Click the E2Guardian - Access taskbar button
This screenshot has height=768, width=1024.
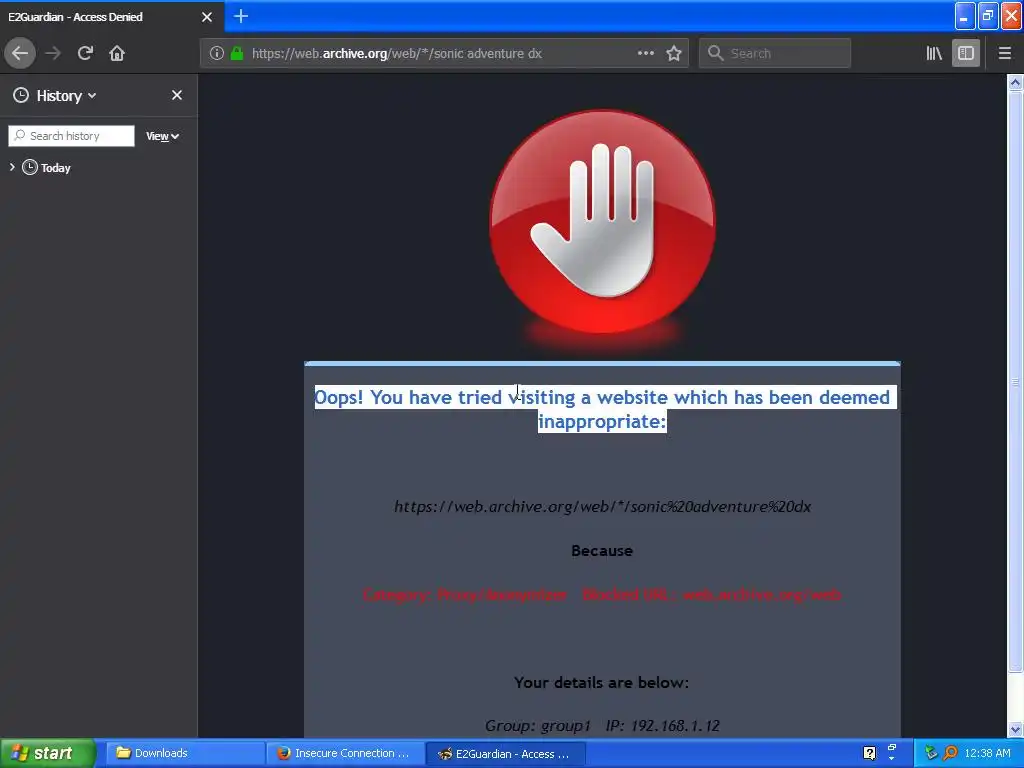pyautogui.click(x=505, y=754)
